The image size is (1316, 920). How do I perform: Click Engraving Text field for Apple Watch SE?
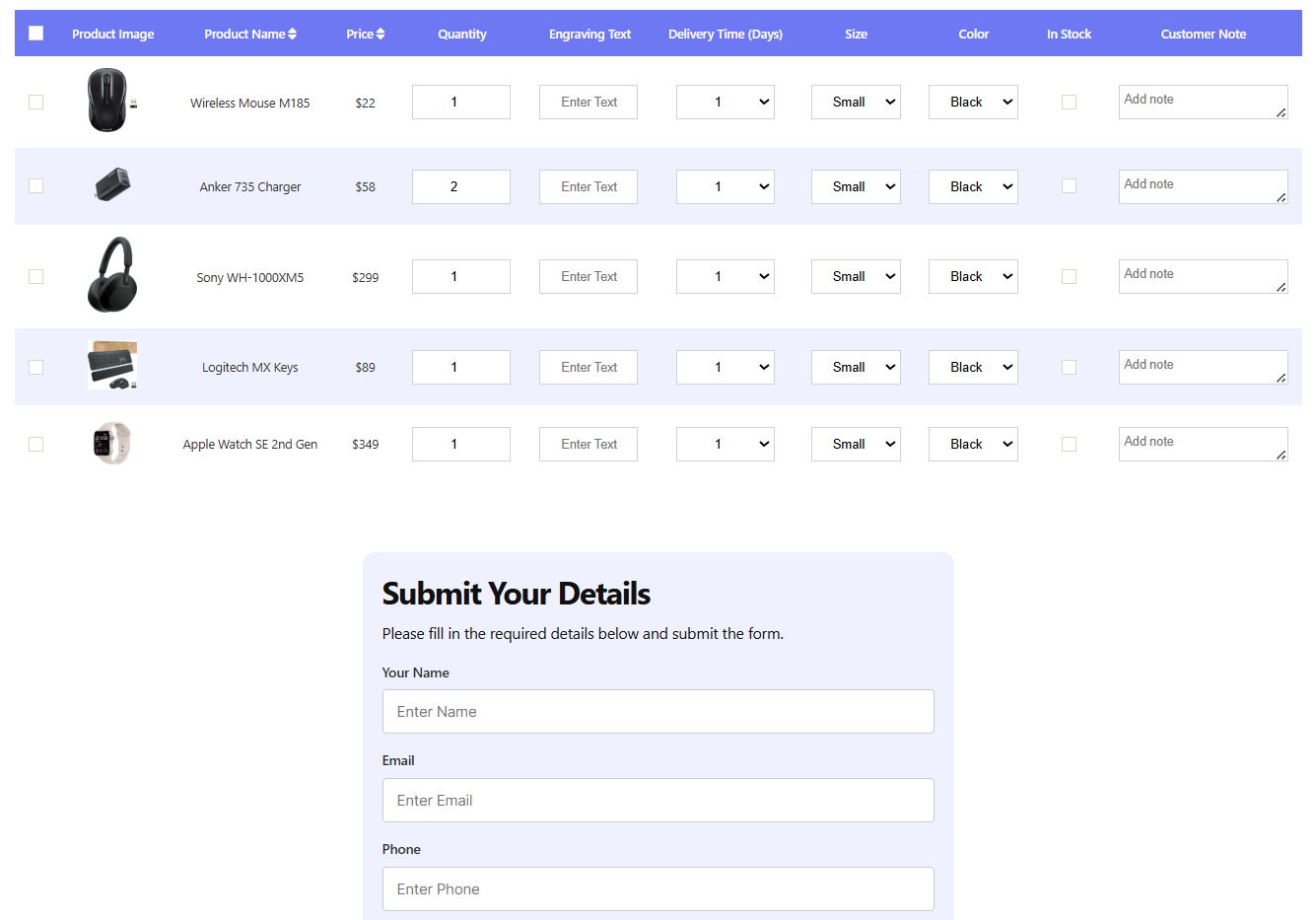pyautogui.click(x=589, y=444)
